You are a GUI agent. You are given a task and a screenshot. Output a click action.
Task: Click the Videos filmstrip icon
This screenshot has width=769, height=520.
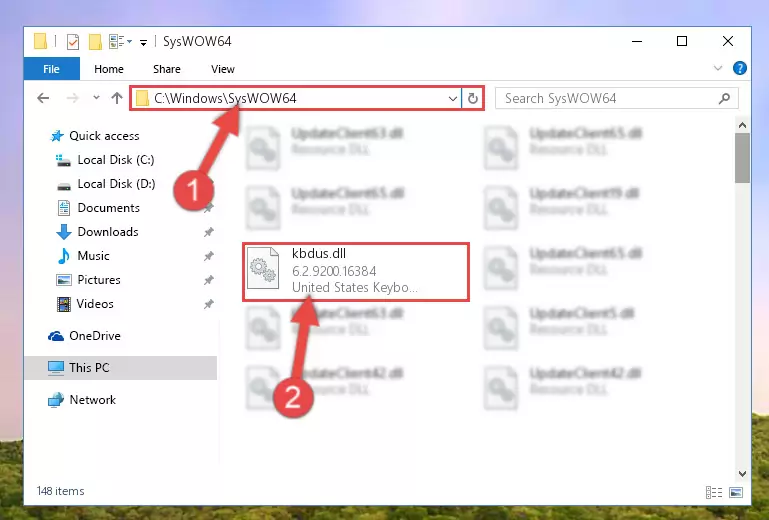tap(64, 304)
